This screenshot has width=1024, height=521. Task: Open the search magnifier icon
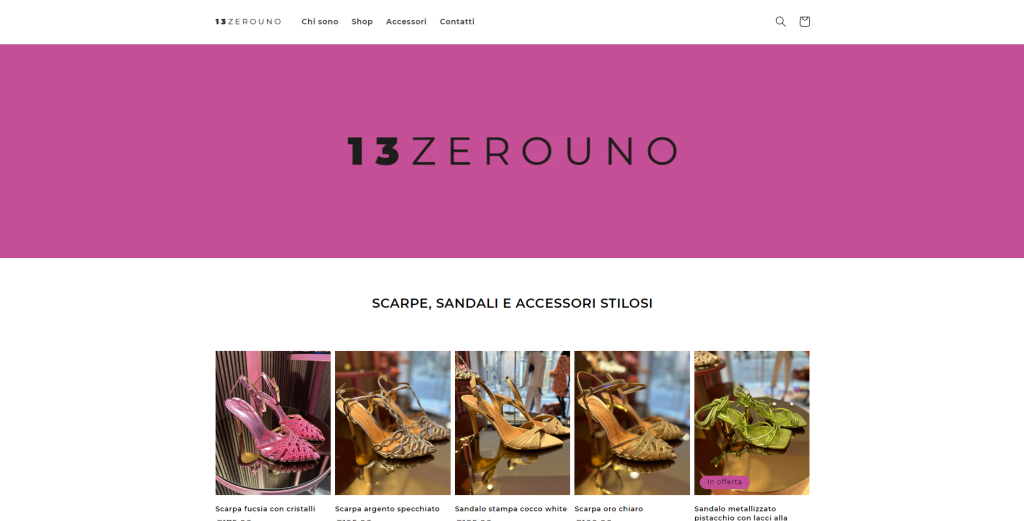[x=780, y=22]
